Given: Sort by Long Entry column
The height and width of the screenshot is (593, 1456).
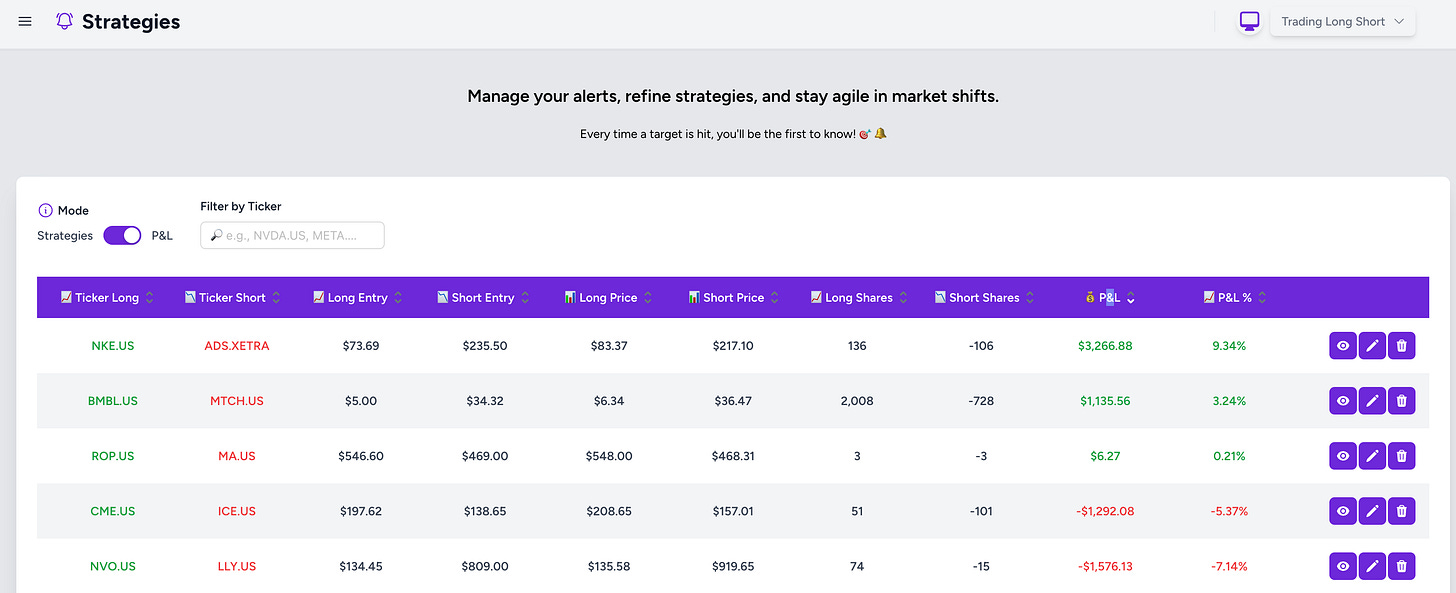Looking at the screenshot, I should (x=358, y=297).
